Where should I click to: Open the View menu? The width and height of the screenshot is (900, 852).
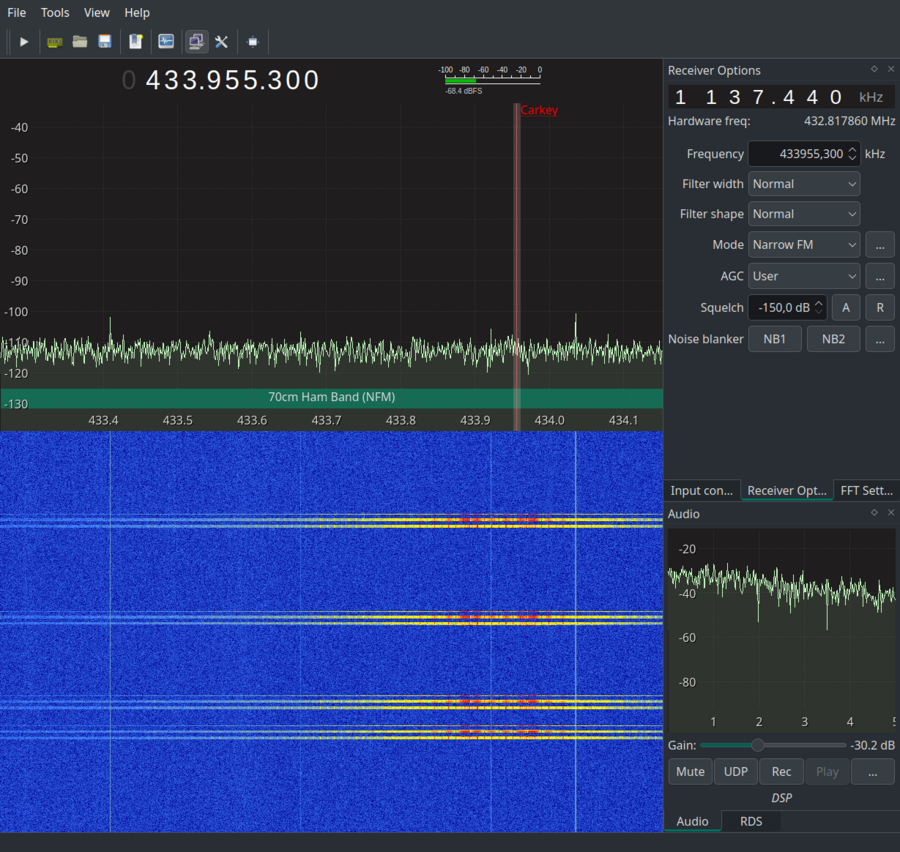coord(96,13)
